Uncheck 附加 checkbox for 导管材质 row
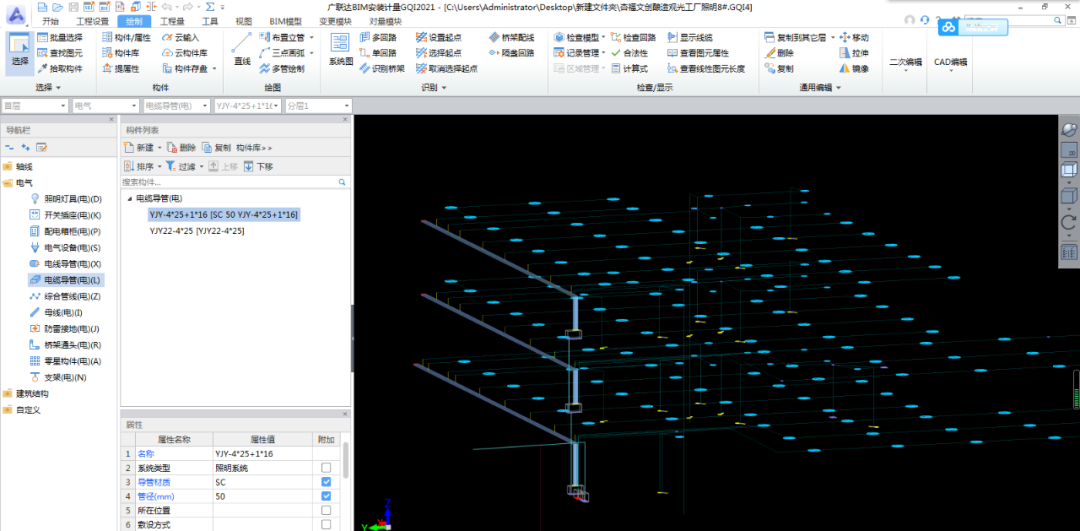Image resolution: width=1080 pixels, height=531 pixels. pos(326,482)
